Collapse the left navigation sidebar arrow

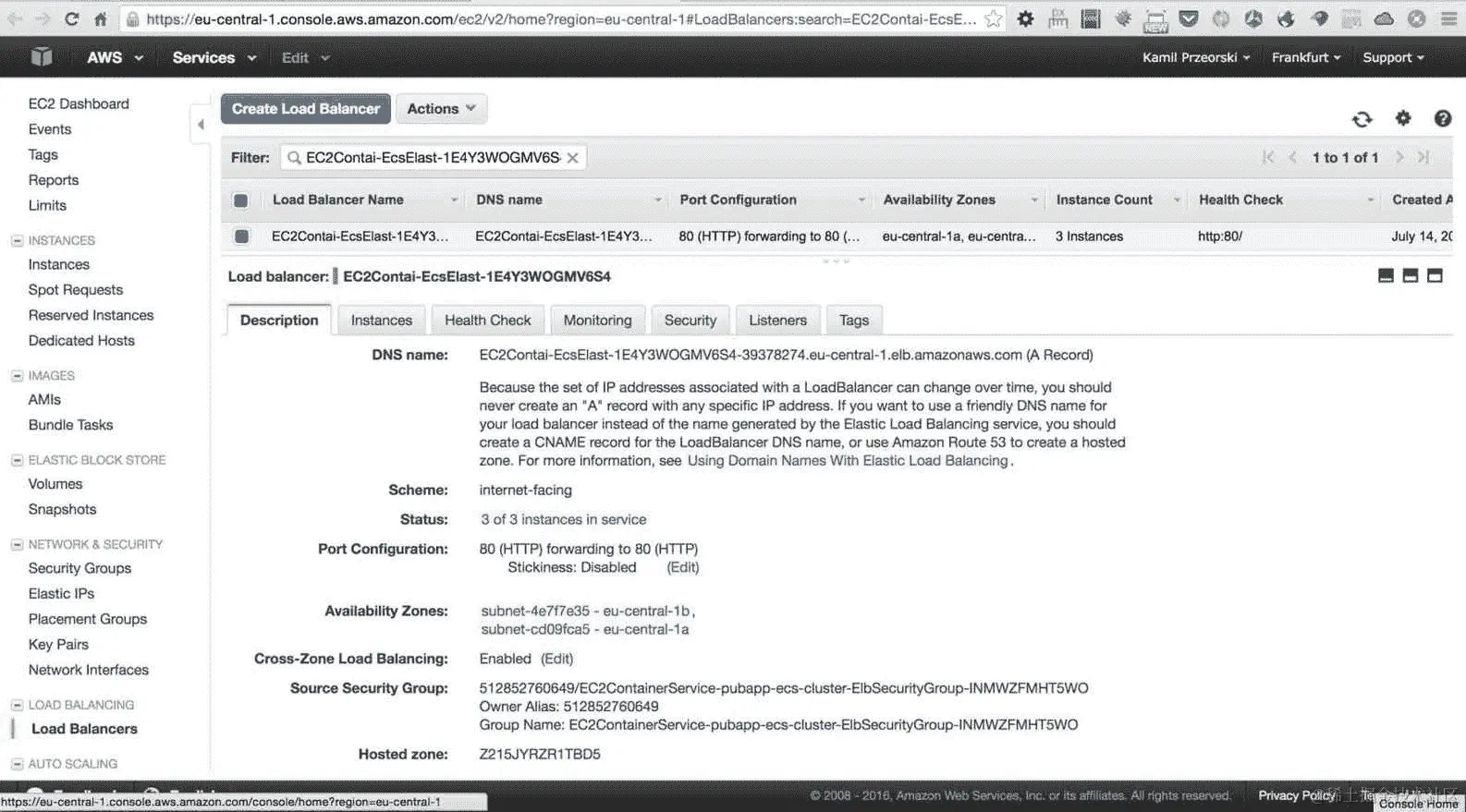201,124
